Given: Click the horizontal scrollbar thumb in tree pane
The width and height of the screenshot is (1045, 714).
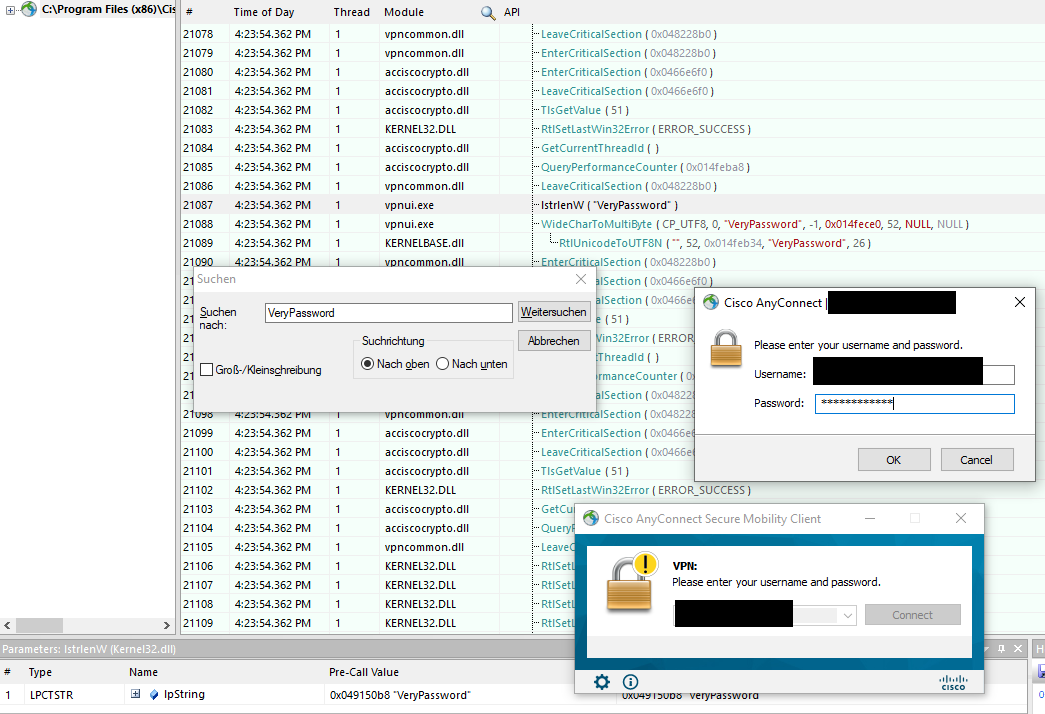Looking at the screenshot, I should (39, 625).
